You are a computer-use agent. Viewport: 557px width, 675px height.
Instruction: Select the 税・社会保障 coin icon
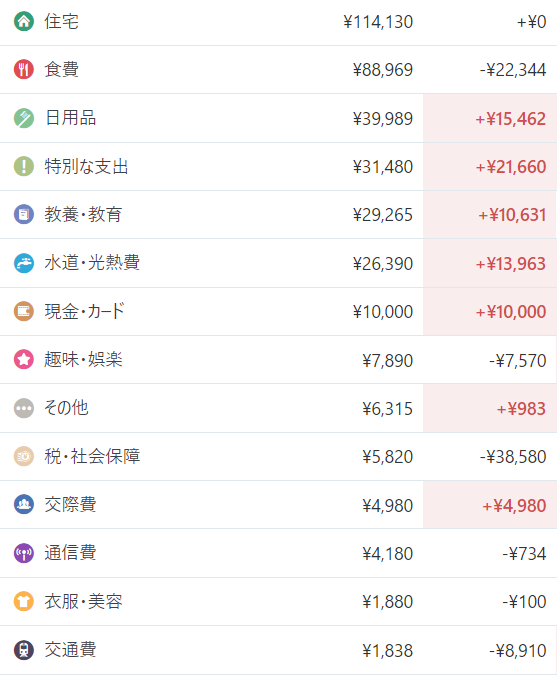coord(24,456)
